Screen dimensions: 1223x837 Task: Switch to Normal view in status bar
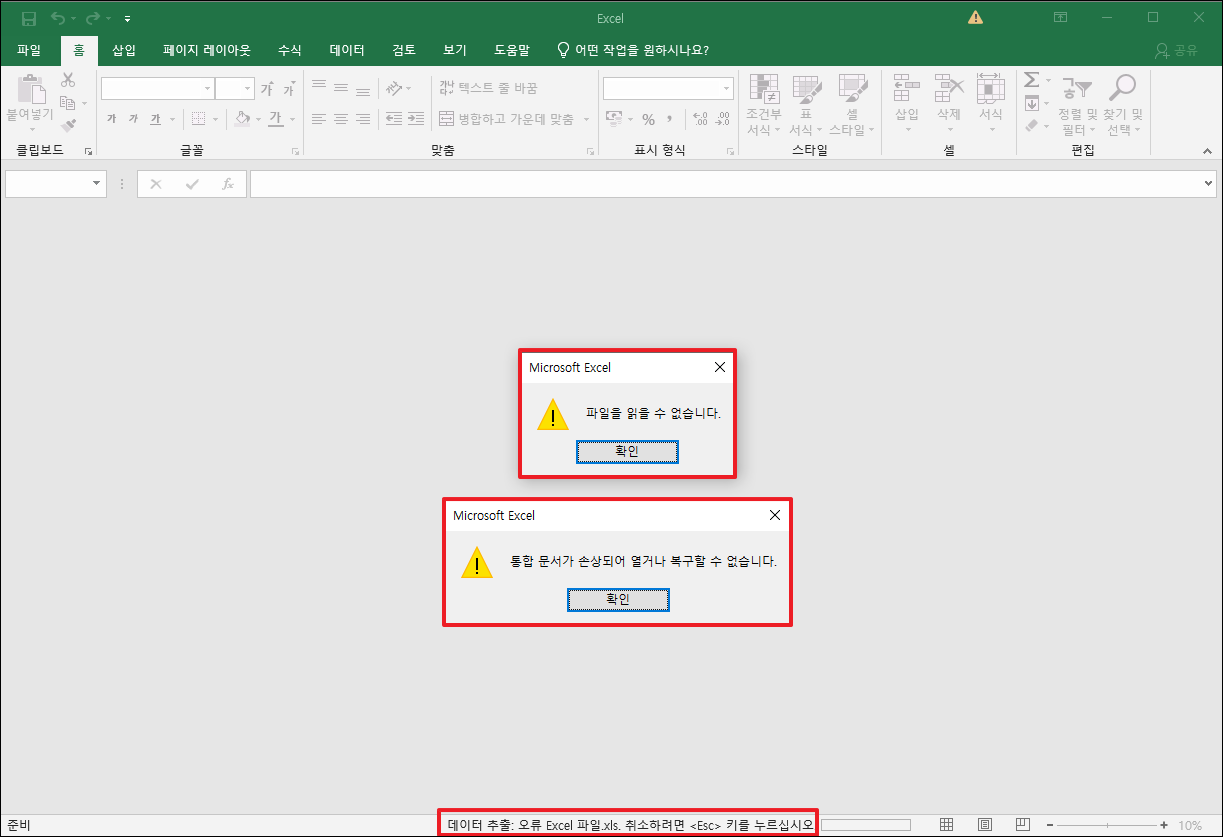pyautogui.click(x=946, y=825)
